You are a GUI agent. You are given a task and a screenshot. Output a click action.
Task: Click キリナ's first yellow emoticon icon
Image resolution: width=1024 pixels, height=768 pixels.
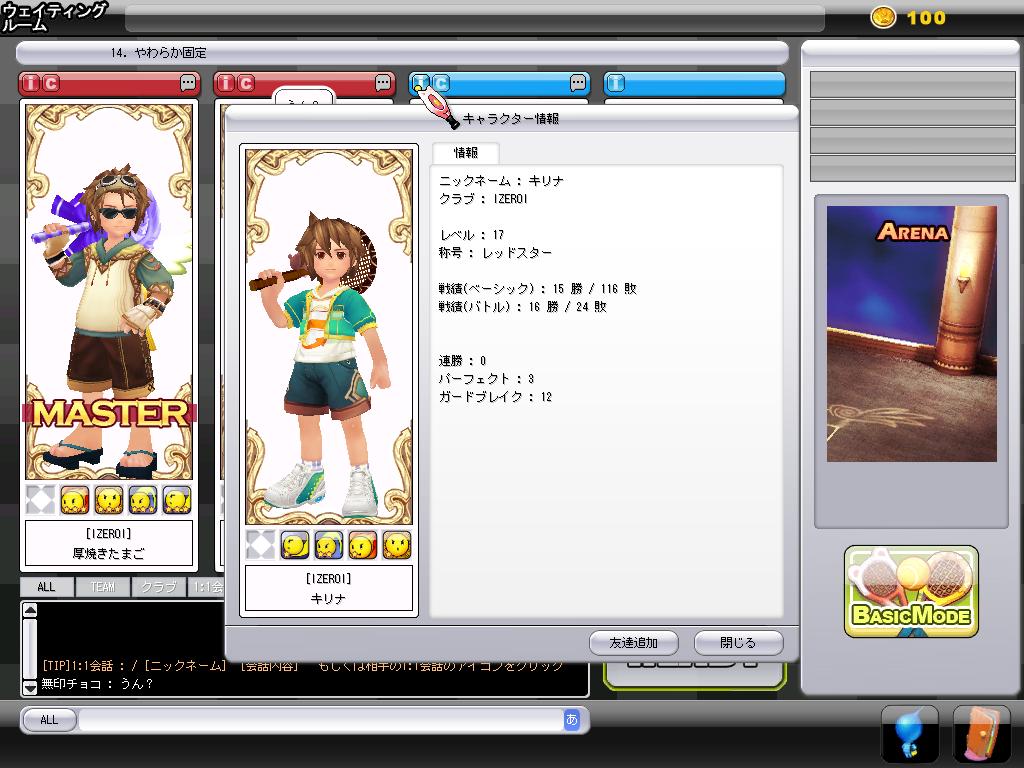click(x=295, y=545)
